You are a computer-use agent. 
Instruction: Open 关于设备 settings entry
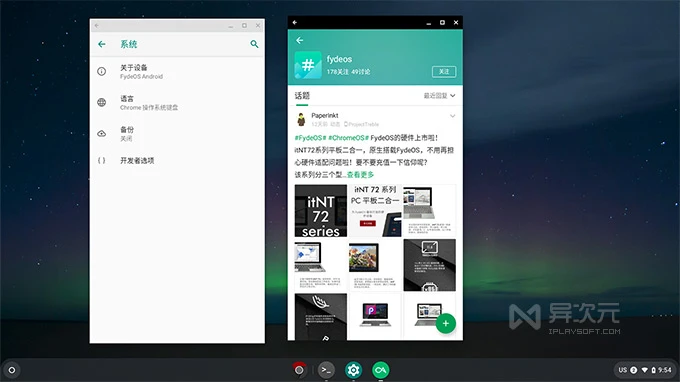point(177,72)
